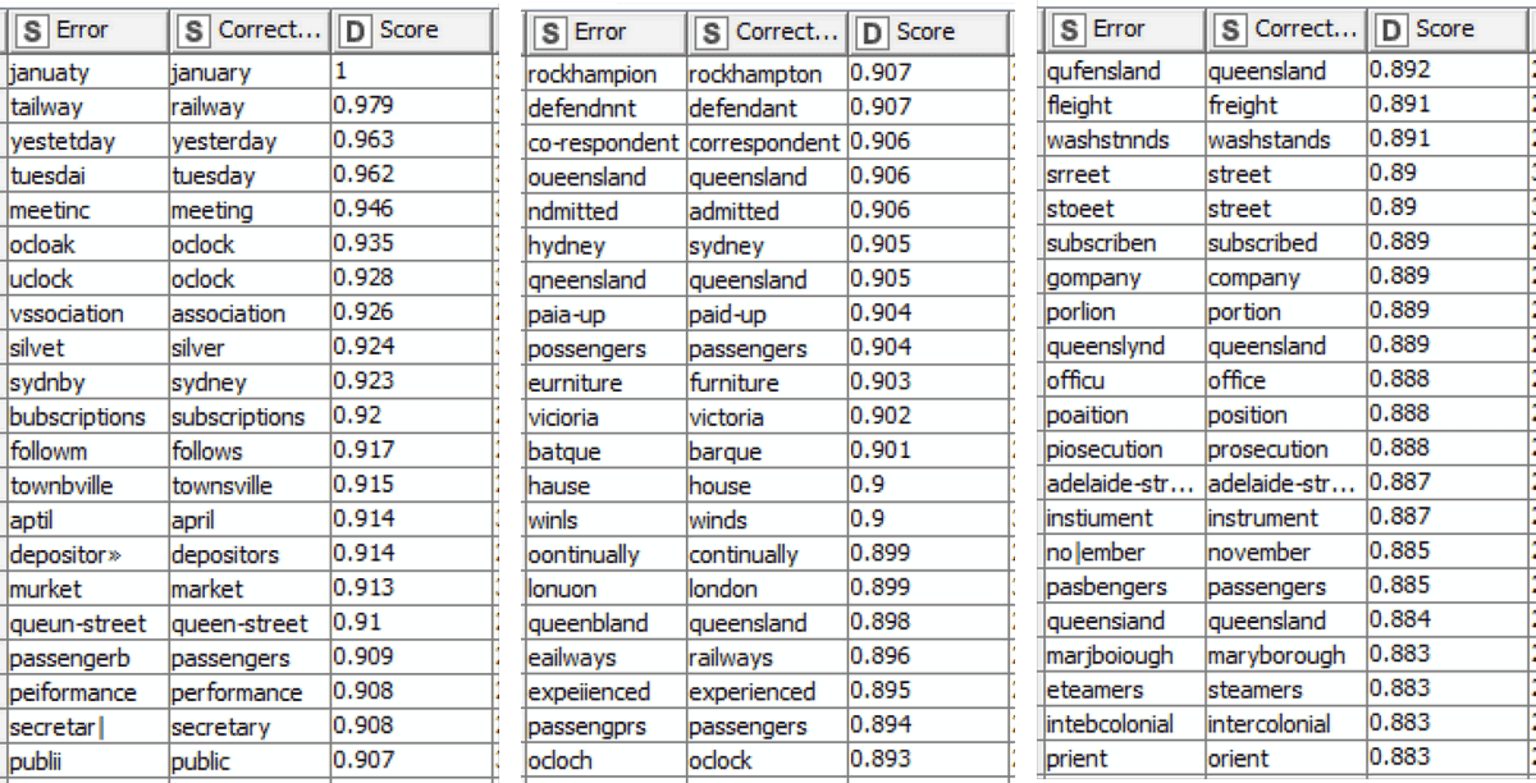Select the 'admitted' correction cell

[767, 211]
